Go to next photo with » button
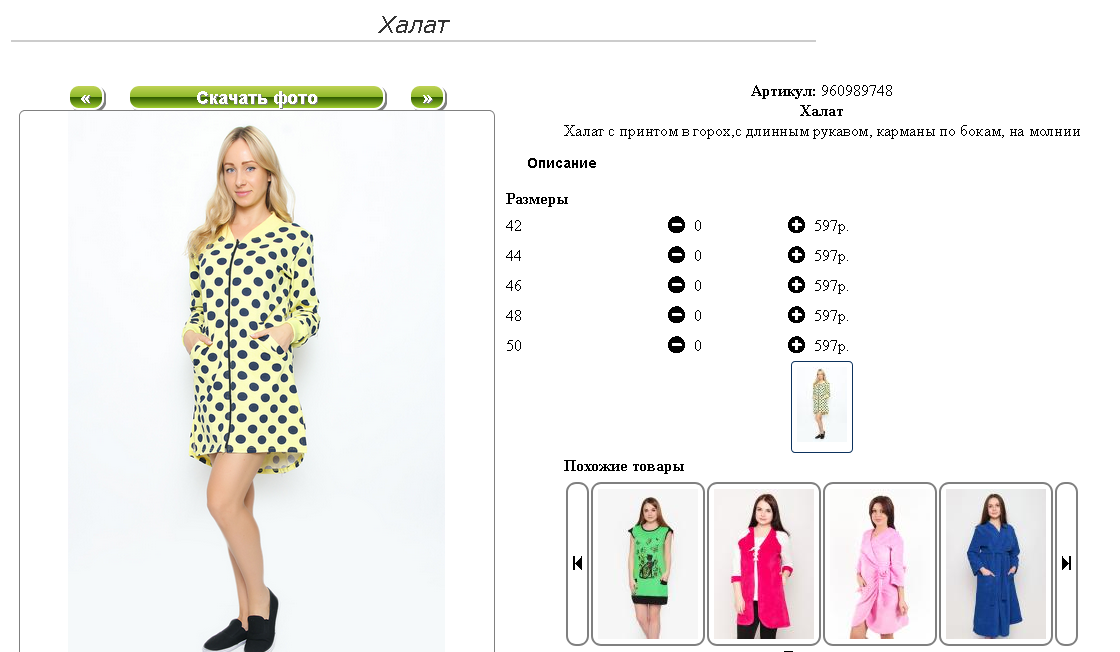 click(x=427, y=98)
